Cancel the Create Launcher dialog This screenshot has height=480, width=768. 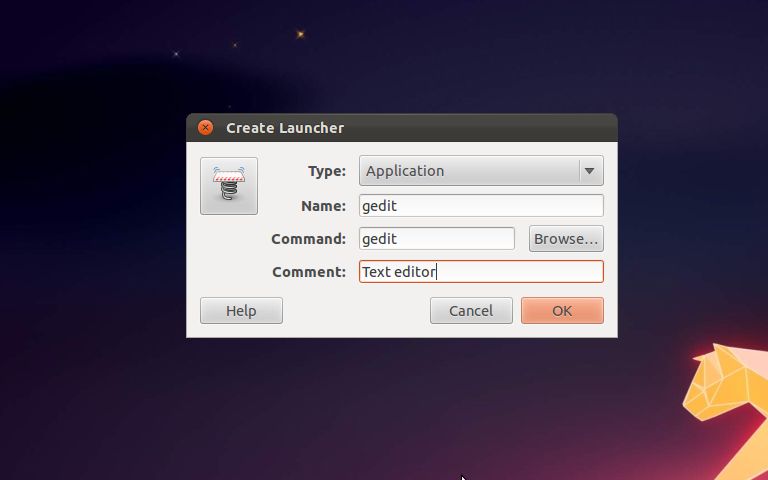coord(471,311)
